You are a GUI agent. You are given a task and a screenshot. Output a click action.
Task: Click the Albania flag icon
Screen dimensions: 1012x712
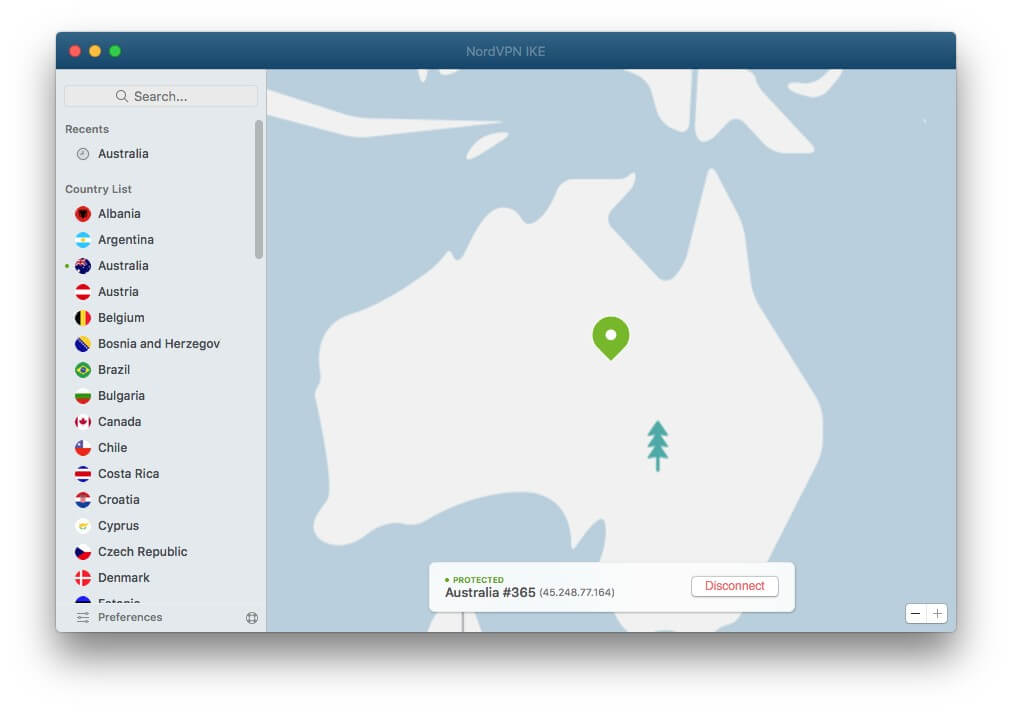point(83,214)
